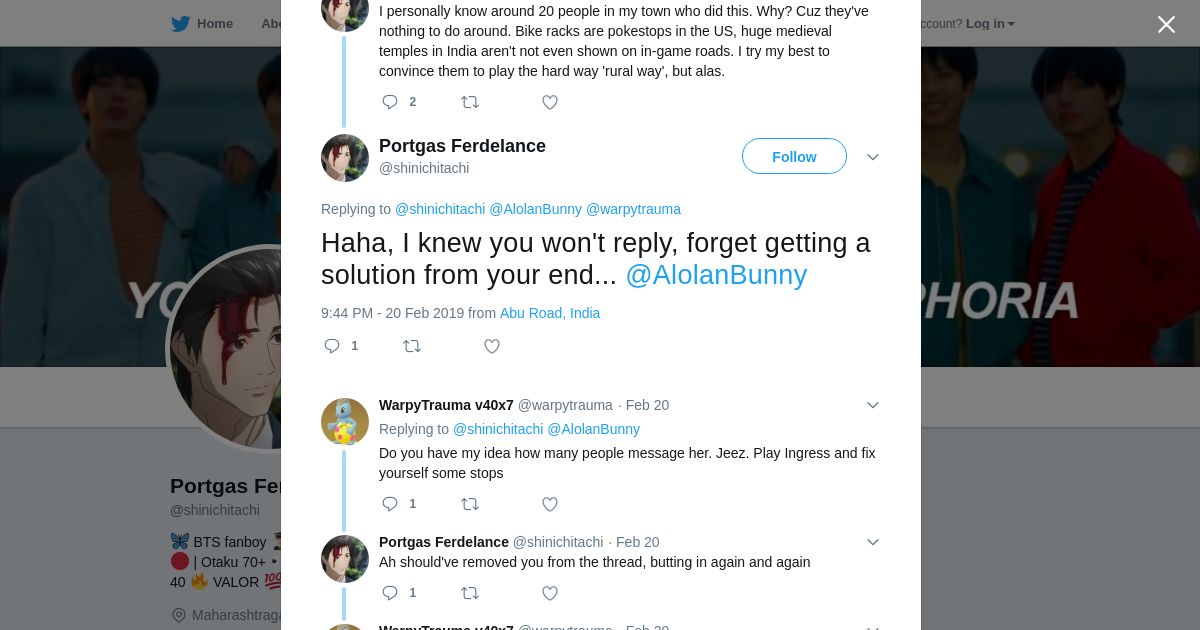Go to Twitter Home tab
The width and height of the screenshot is (1200, 630).
pyautogui.click(x=202, y=23)
